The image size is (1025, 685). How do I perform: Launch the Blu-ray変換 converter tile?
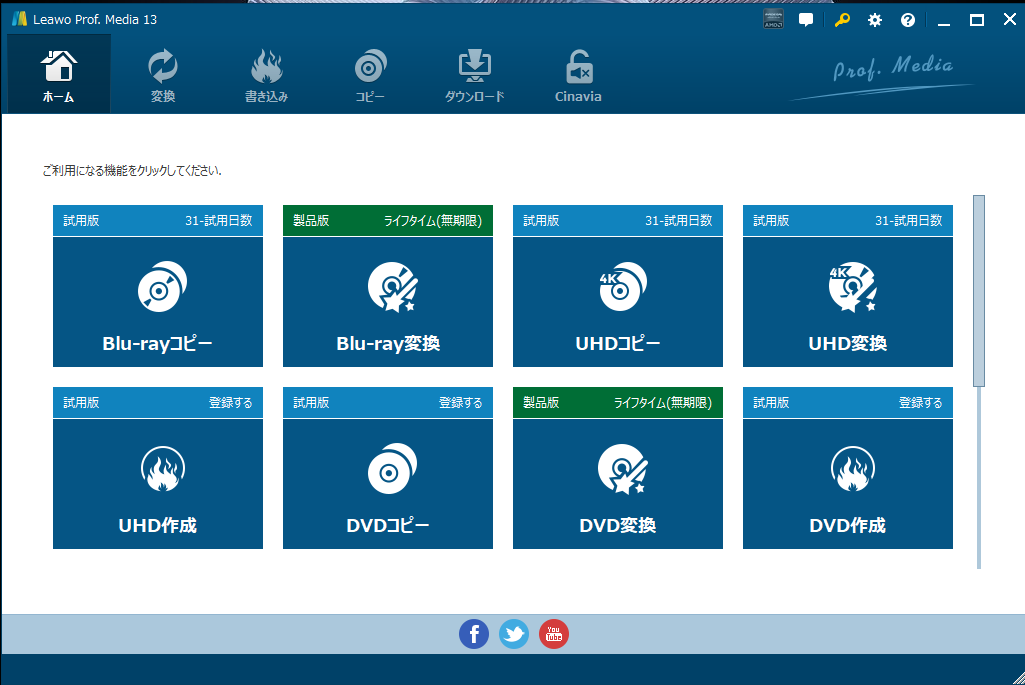[x=388, y=302]
